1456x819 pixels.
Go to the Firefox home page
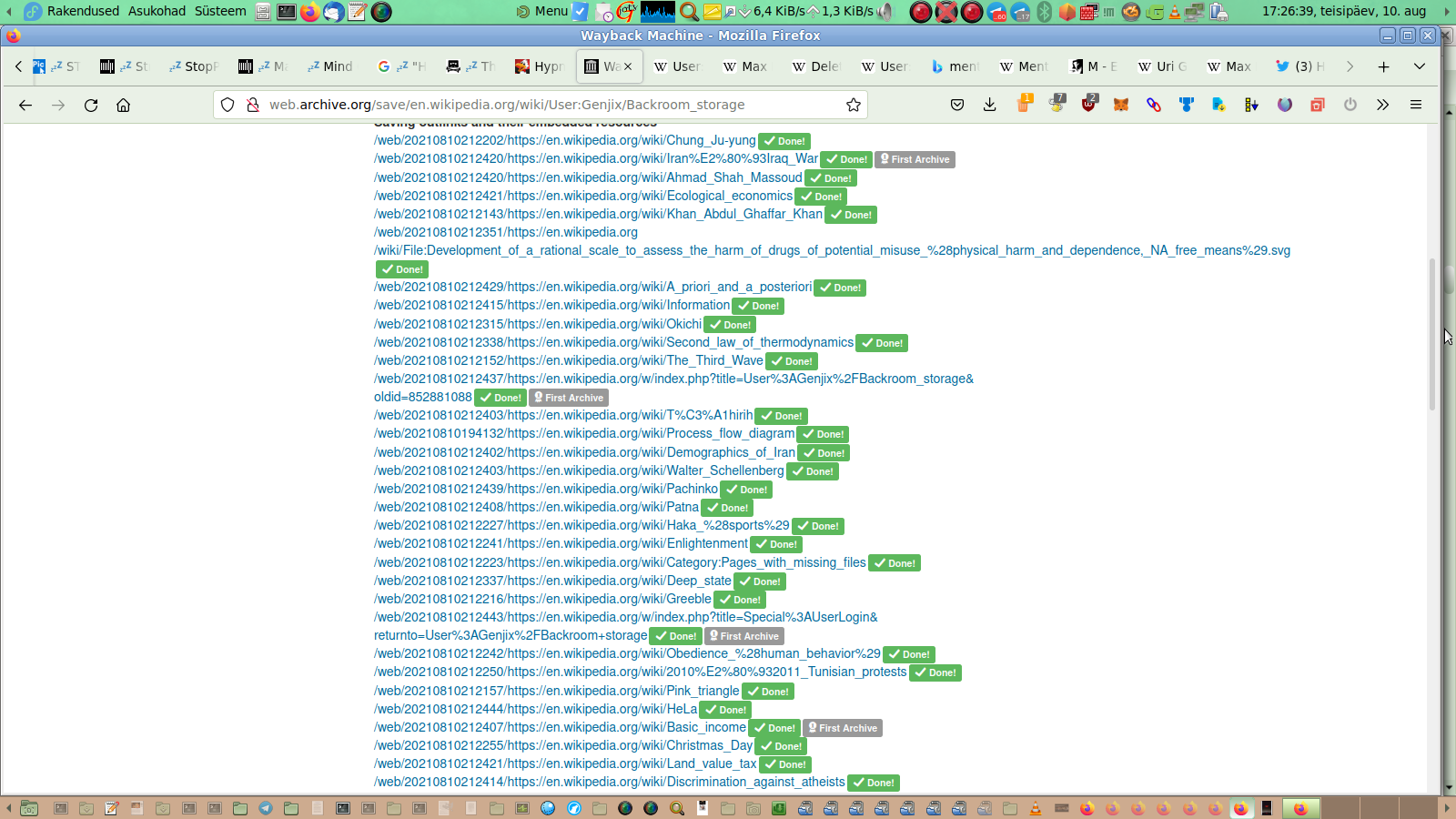point(124,105)
